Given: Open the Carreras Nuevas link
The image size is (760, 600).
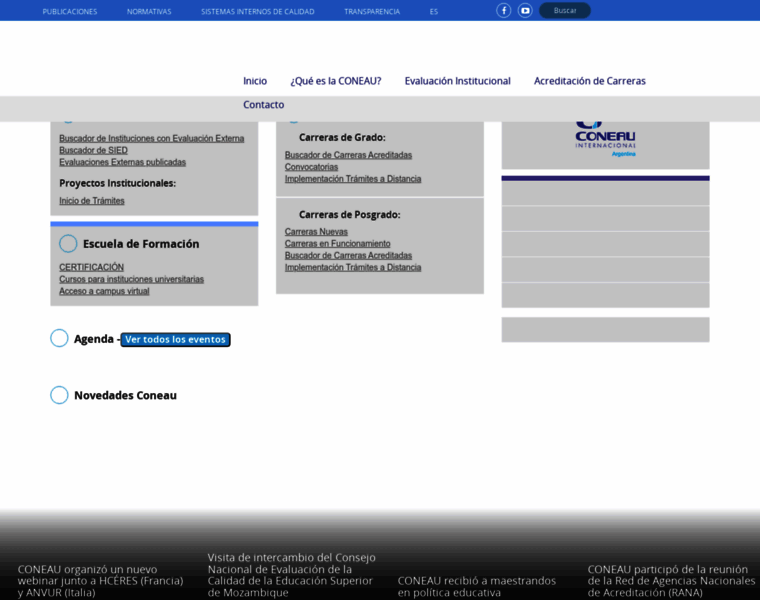Looking at the screenshot, I should [x=316, y=232].
